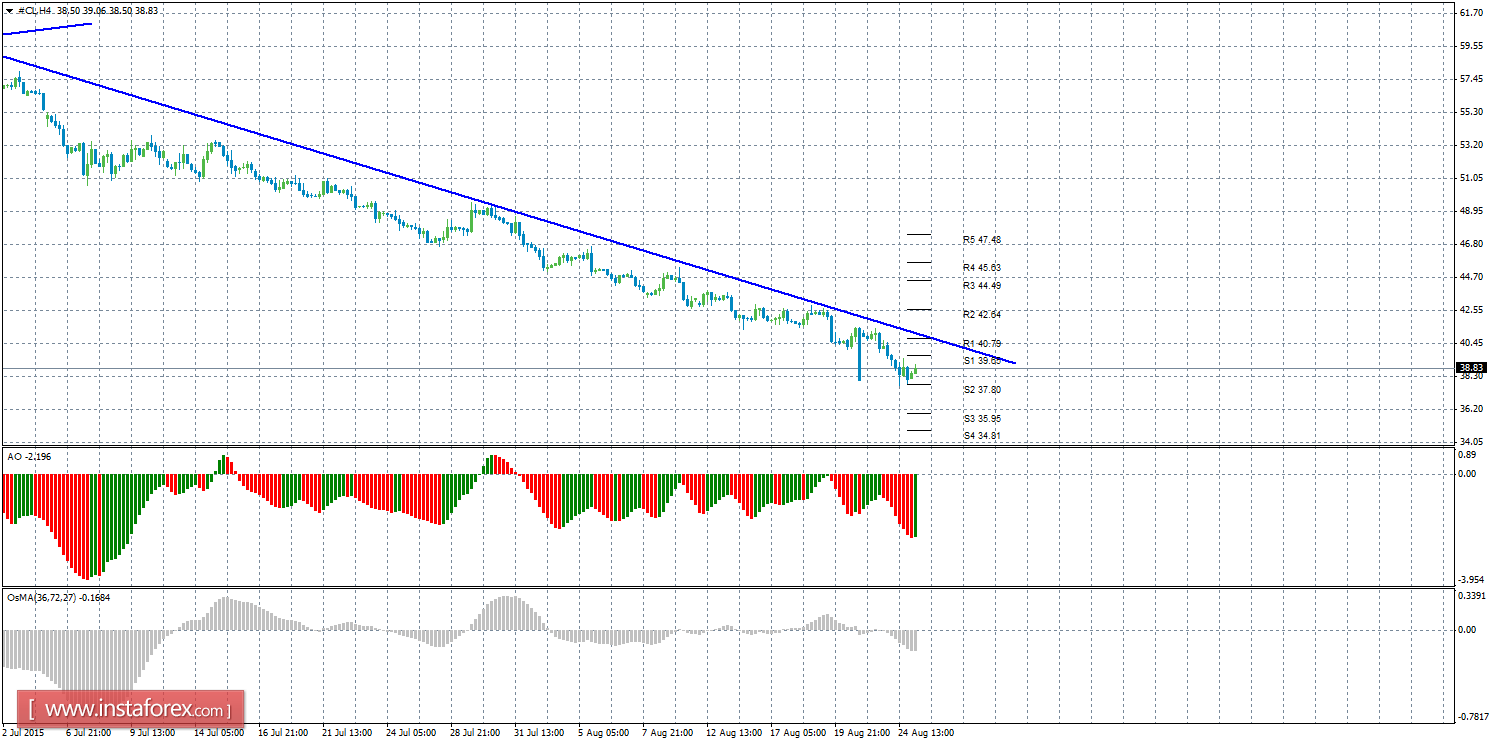Click the 53.20 price axis label
This screenshot has width=1494, height=741.
click(1471, 145)
